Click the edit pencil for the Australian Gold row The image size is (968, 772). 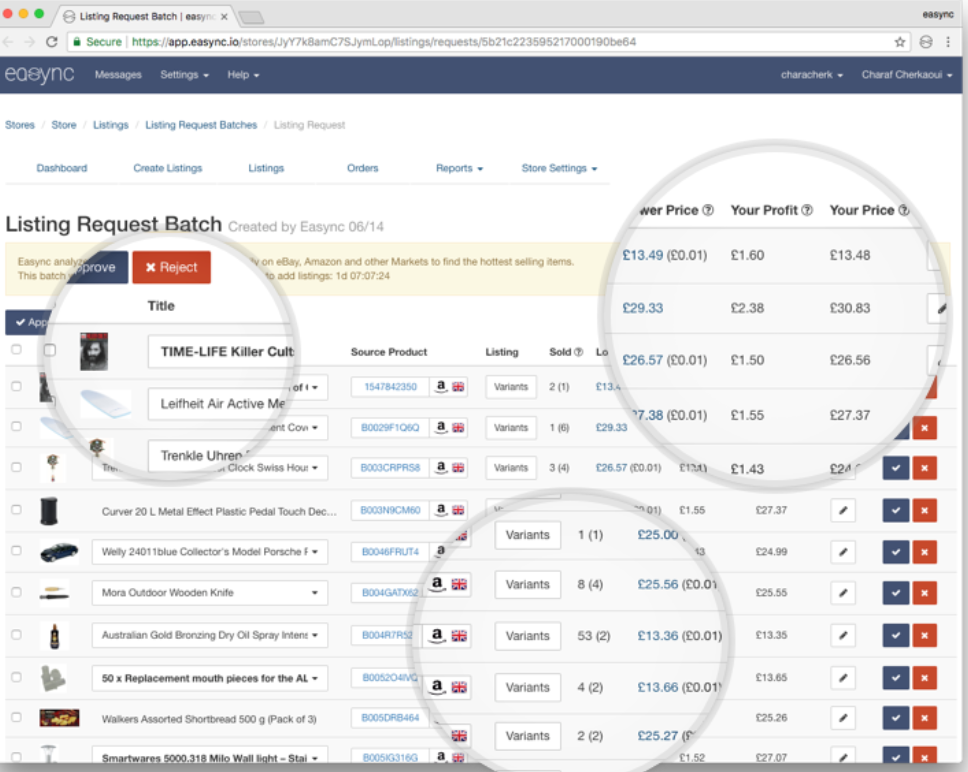tap(843, 635)
